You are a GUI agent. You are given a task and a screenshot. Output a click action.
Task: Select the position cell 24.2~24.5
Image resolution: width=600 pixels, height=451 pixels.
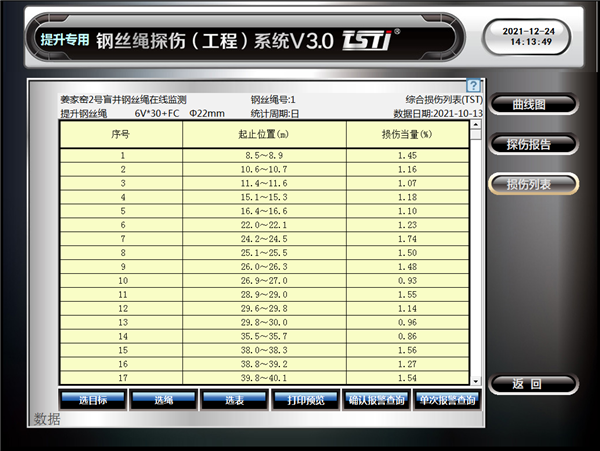pyautogui.click(x=264, y=239)
